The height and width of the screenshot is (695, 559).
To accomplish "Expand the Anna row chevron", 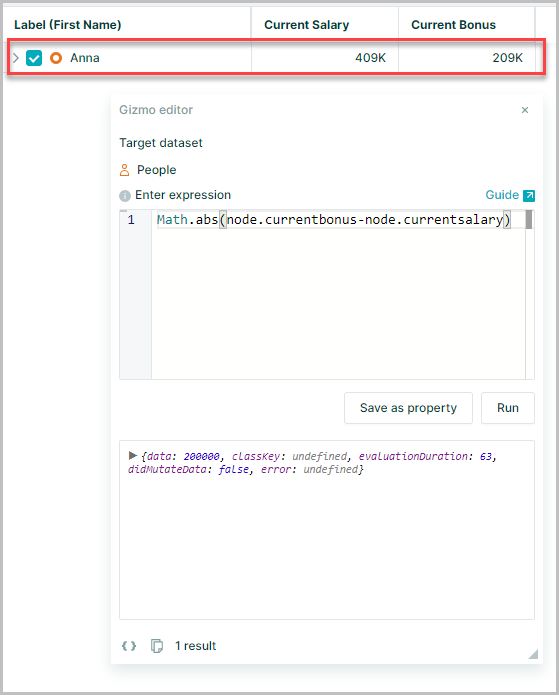I will coord(16,58).
